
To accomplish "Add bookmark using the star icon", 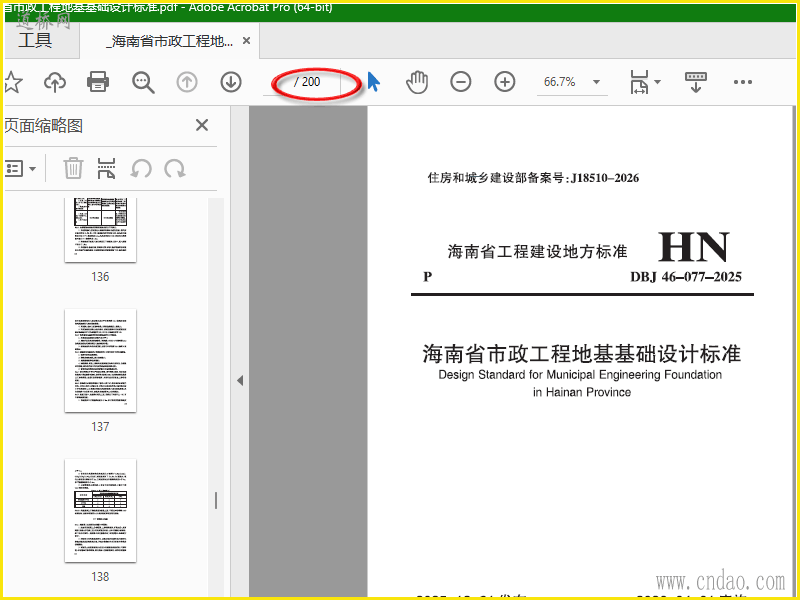I will [12, 82].
